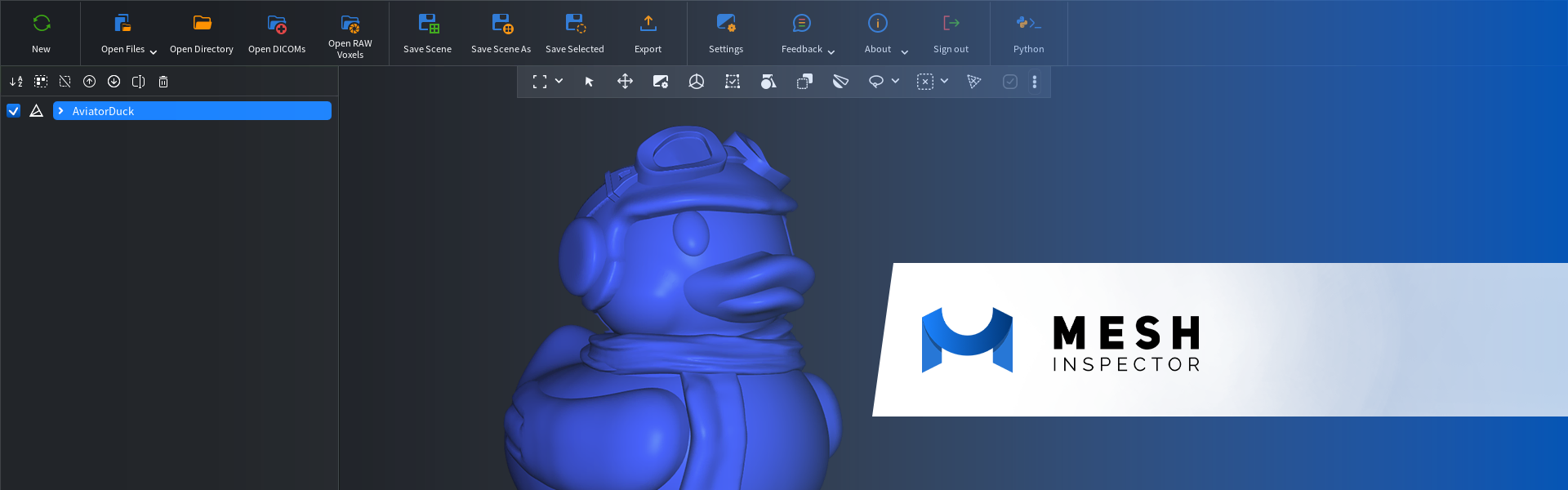Click the Save Scene As button
This screenshot has height=490, width=1568.
point(501,33)
